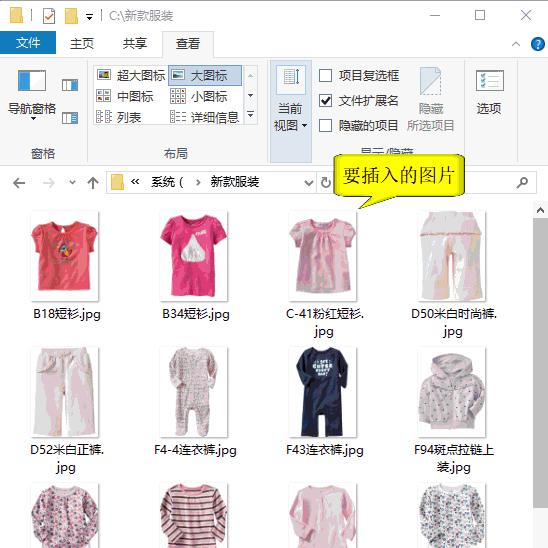Click the B18短衫.jpg file name
Screen dimensions: 548x548
67,314
